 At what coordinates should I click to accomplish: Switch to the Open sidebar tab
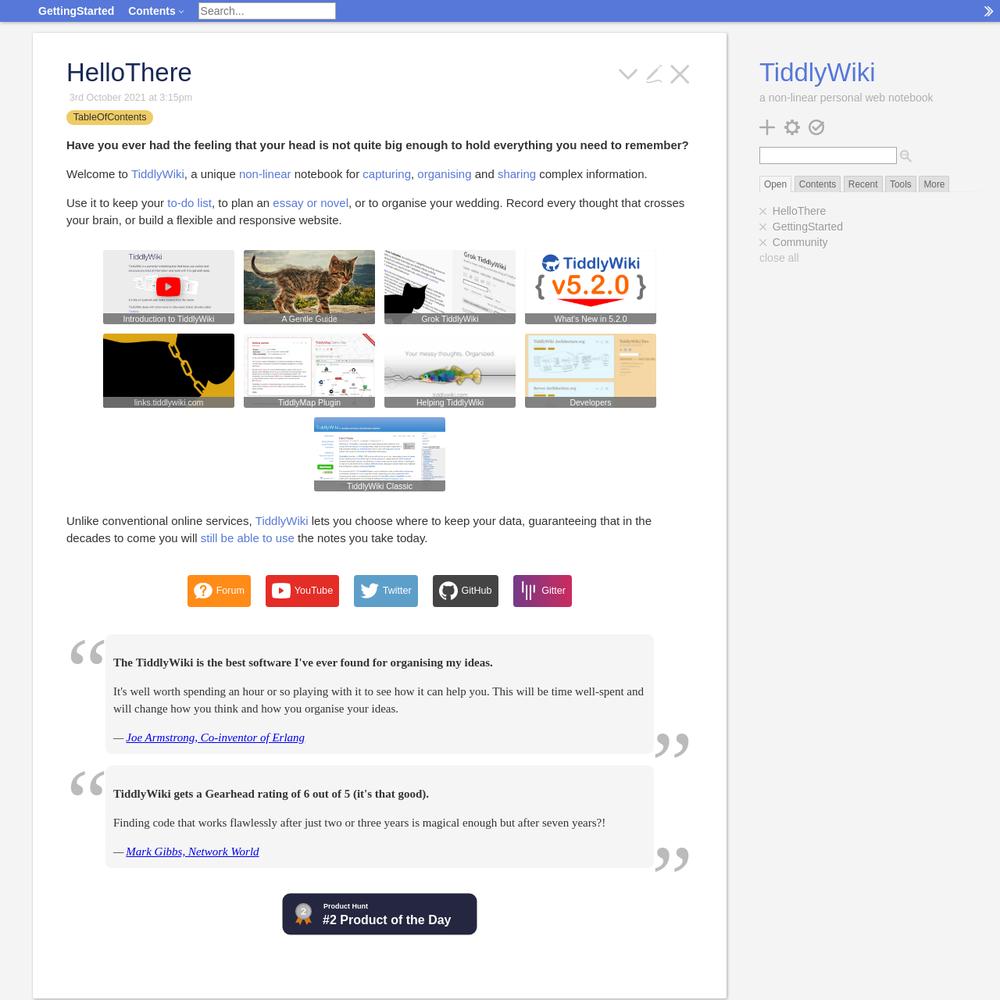pyautogui.click(x=775, y=184)
